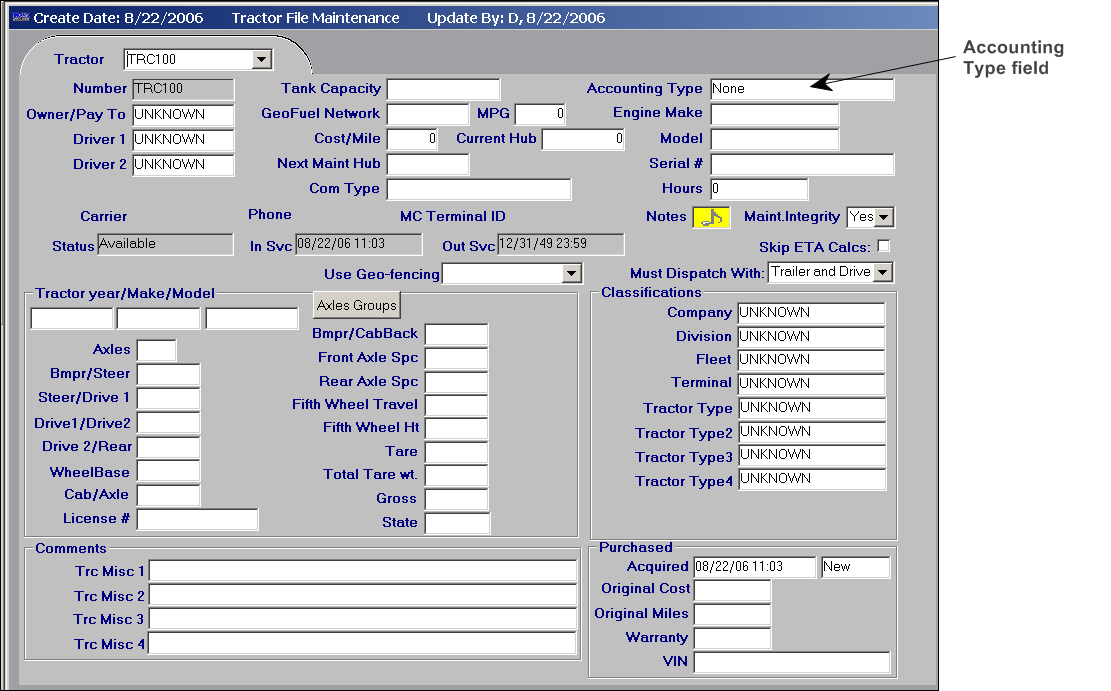Click the Tare field
The height and width of the screenshot is (691, 1111).
point(456,452)
